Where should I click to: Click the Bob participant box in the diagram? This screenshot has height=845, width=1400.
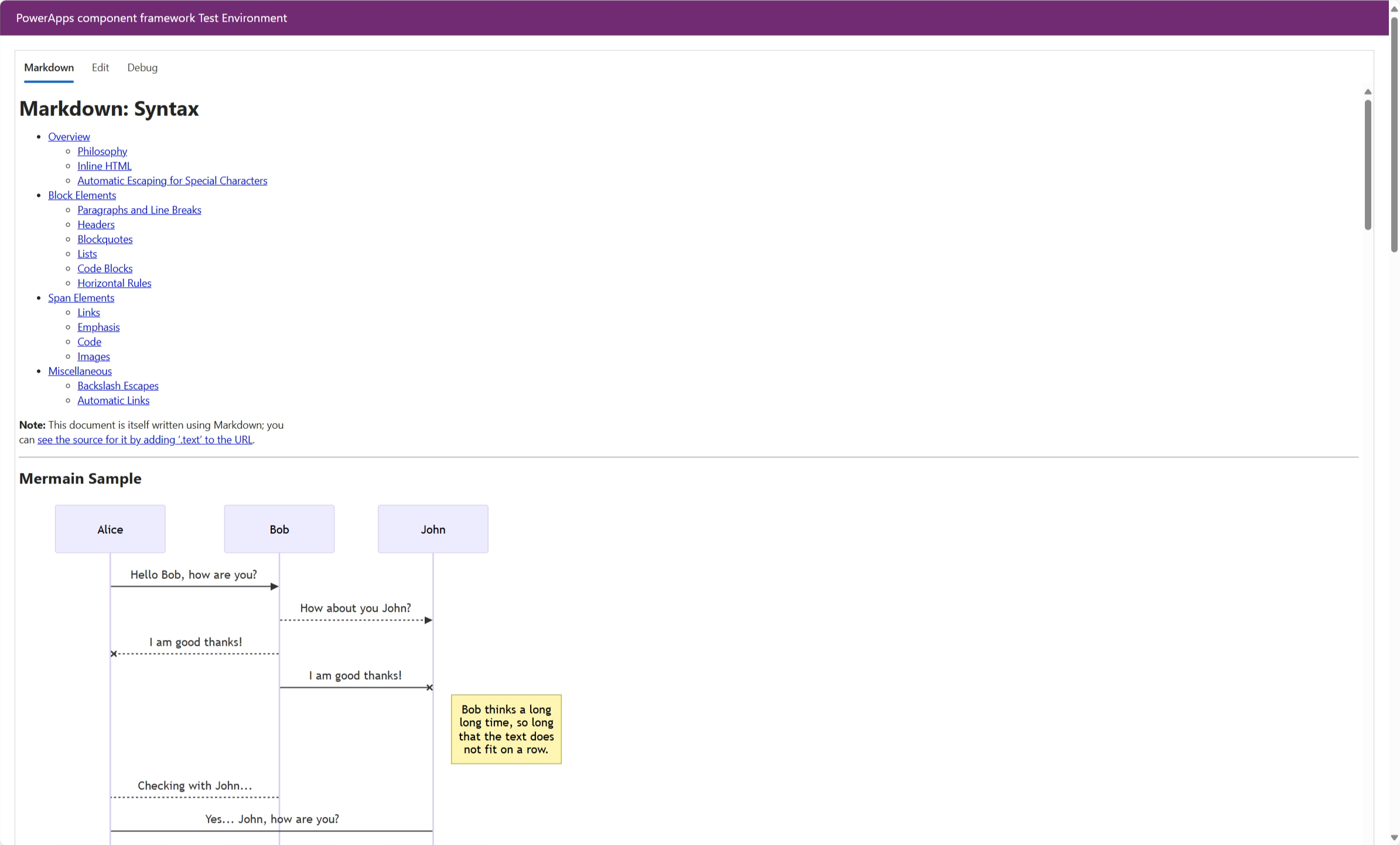pyautogui.click(x=279, y=529)
